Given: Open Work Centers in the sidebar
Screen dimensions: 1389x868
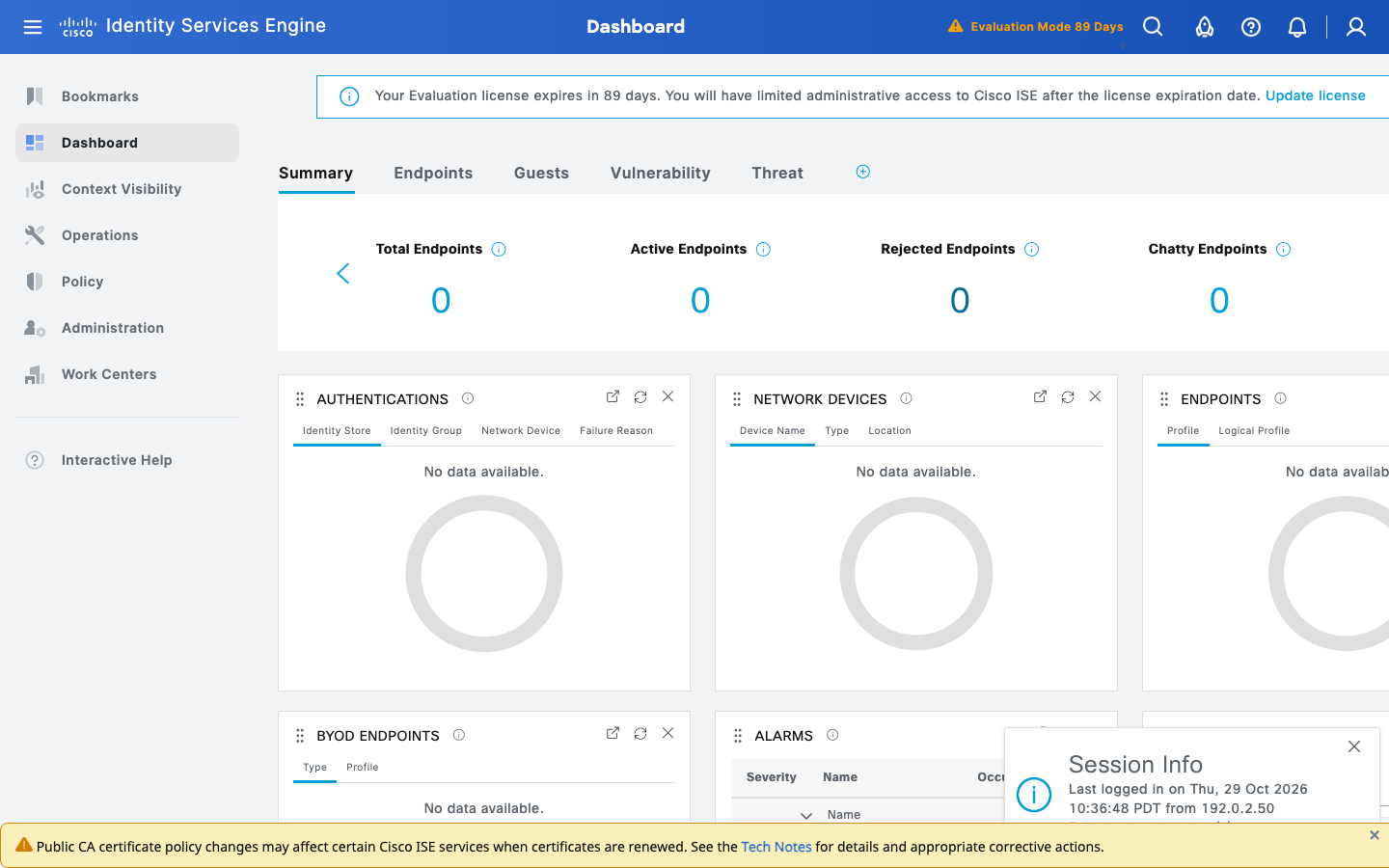Looking at the screenshot, I should [x=127, y=374].
